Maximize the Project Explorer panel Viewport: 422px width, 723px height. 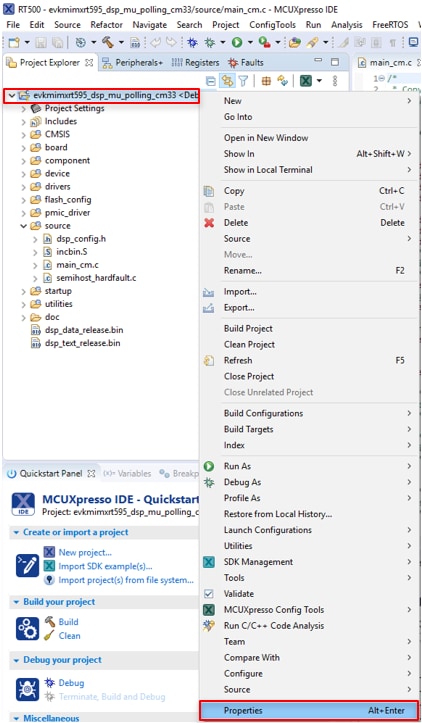click(x=335, y=62)
